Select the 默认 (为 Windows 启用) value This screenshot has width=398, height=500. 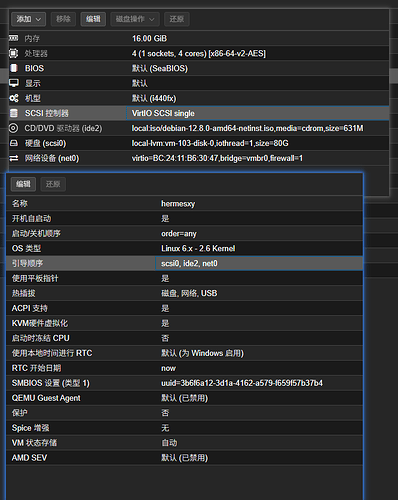202,353
